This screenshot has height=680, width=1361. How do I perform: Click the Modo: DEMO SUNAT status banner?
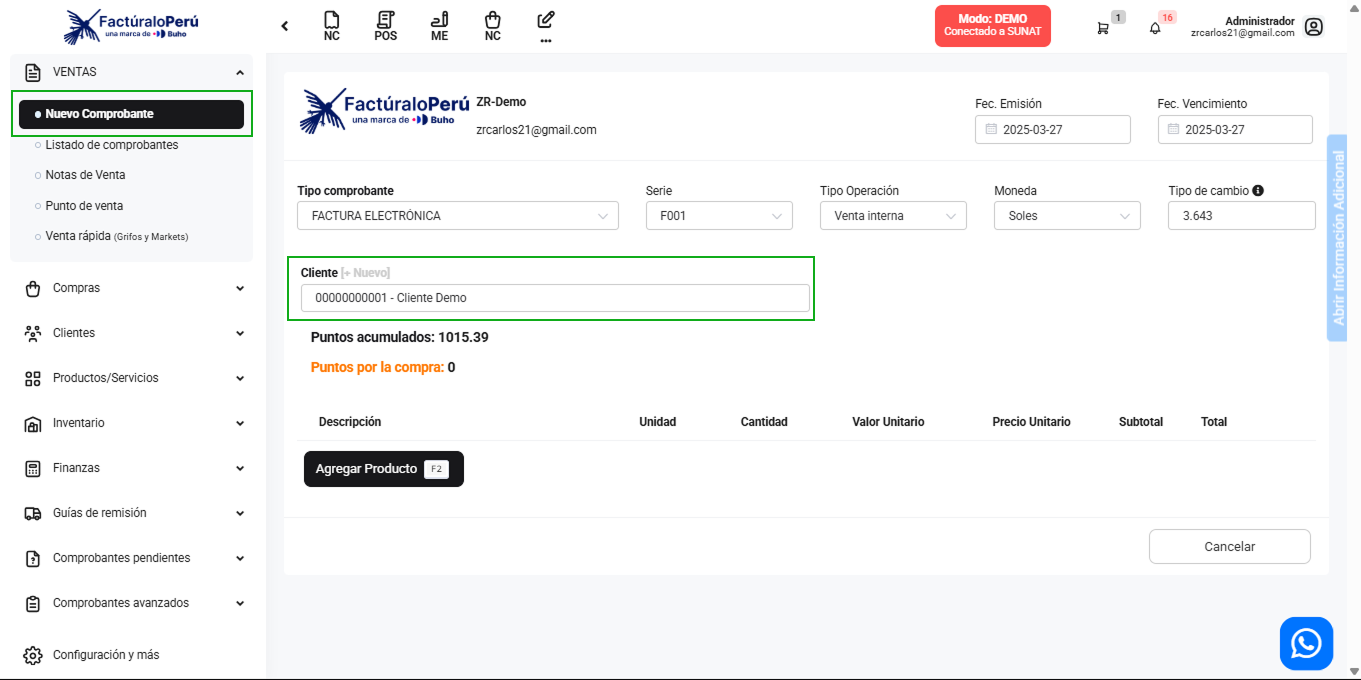992,25
